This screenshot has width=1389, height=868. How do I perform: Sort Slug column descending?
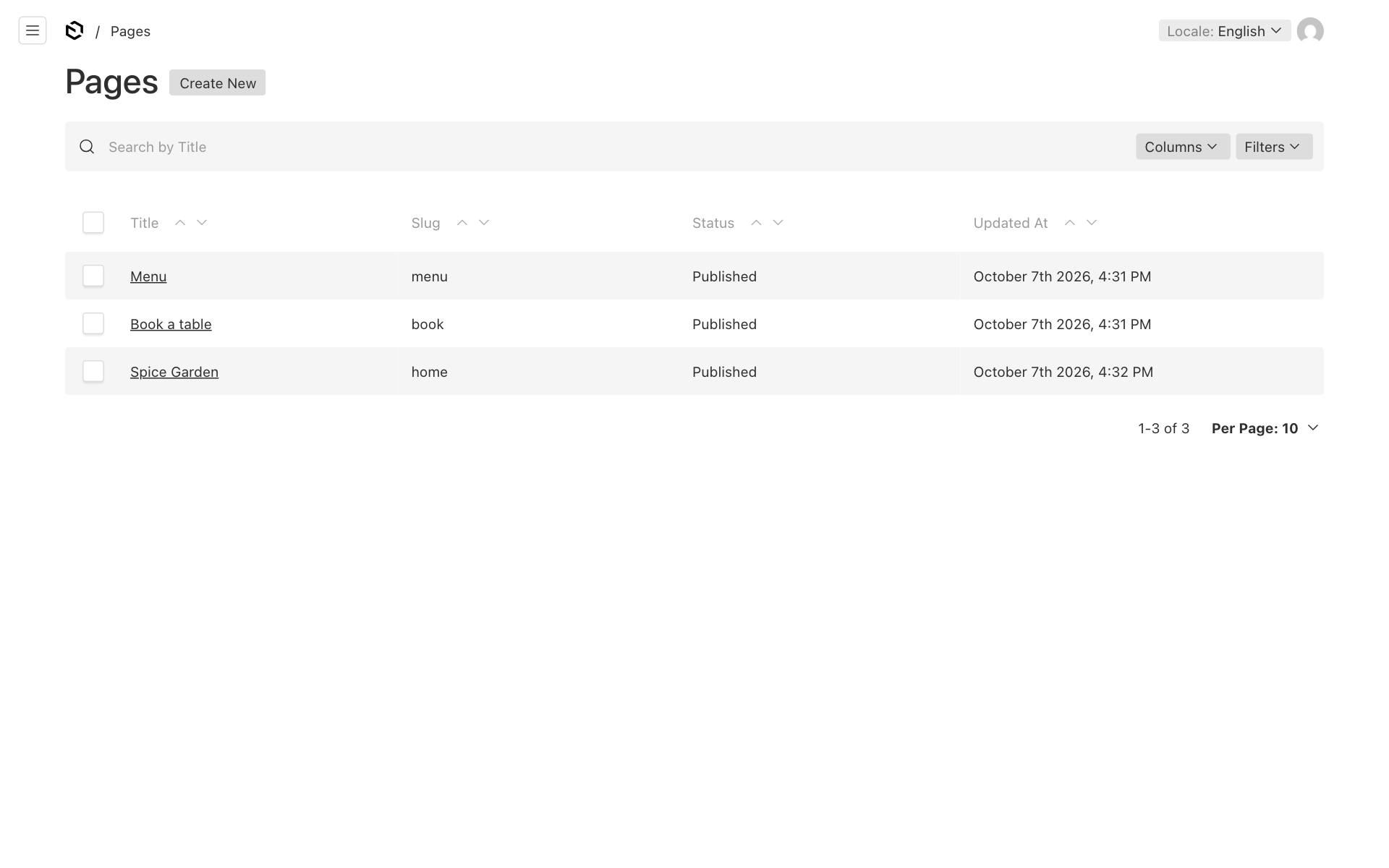click(x=484, y=223)
